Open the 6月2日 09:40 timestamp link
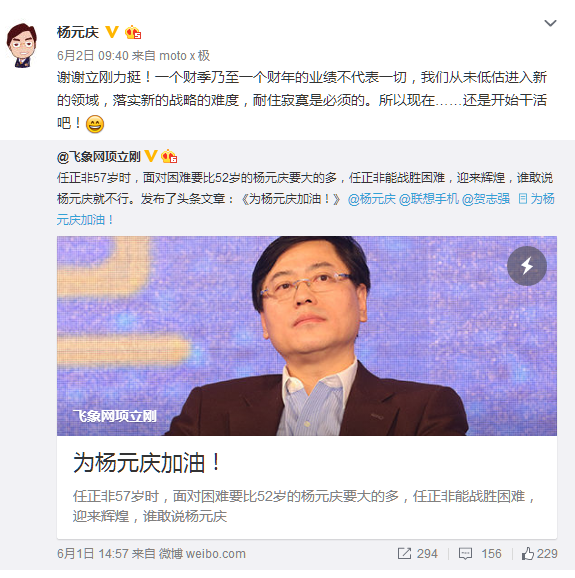Screen dimensions: 575x578 point(93,56)
